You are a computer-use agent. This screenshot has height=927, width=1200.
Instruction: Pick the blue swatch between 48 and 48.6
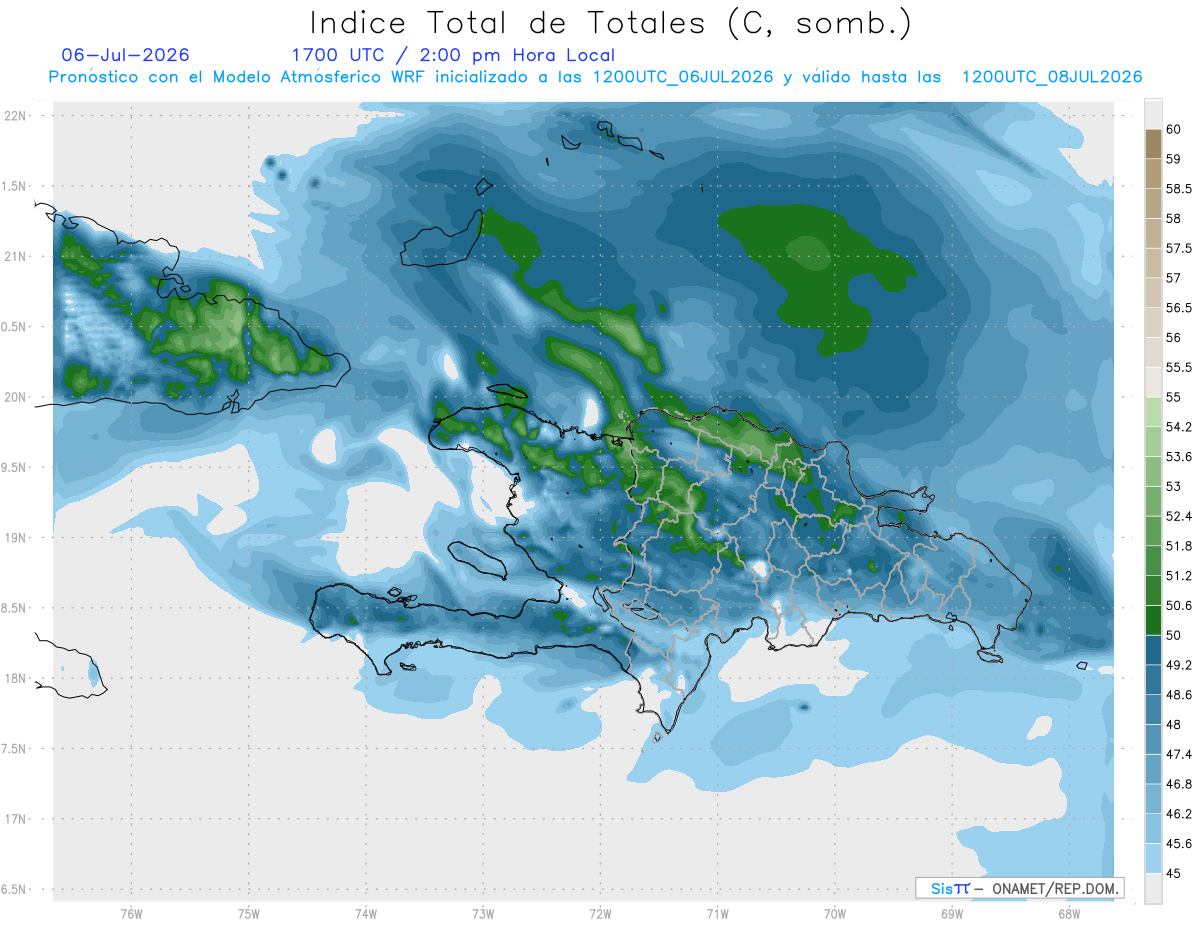pyautogui.click(x=1153, y=710)
